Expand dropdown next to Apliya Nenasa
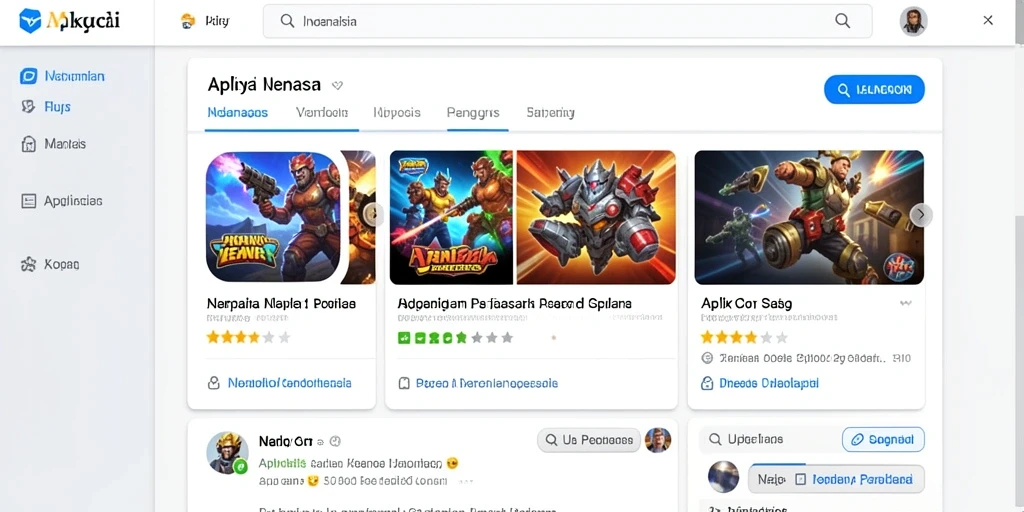The width and height of the screenshot is (1024, 512). click(x=337, y=86)
